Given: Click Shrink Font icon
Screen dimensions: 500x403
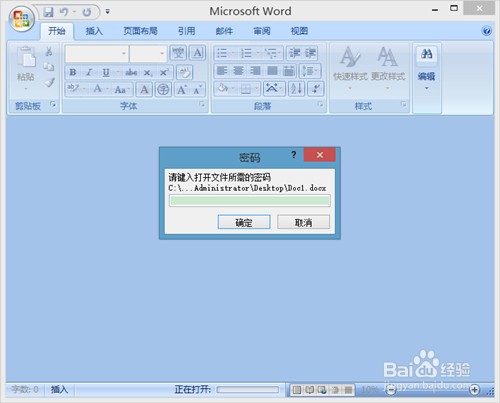Looking at the screenshot, I should 198,89.
